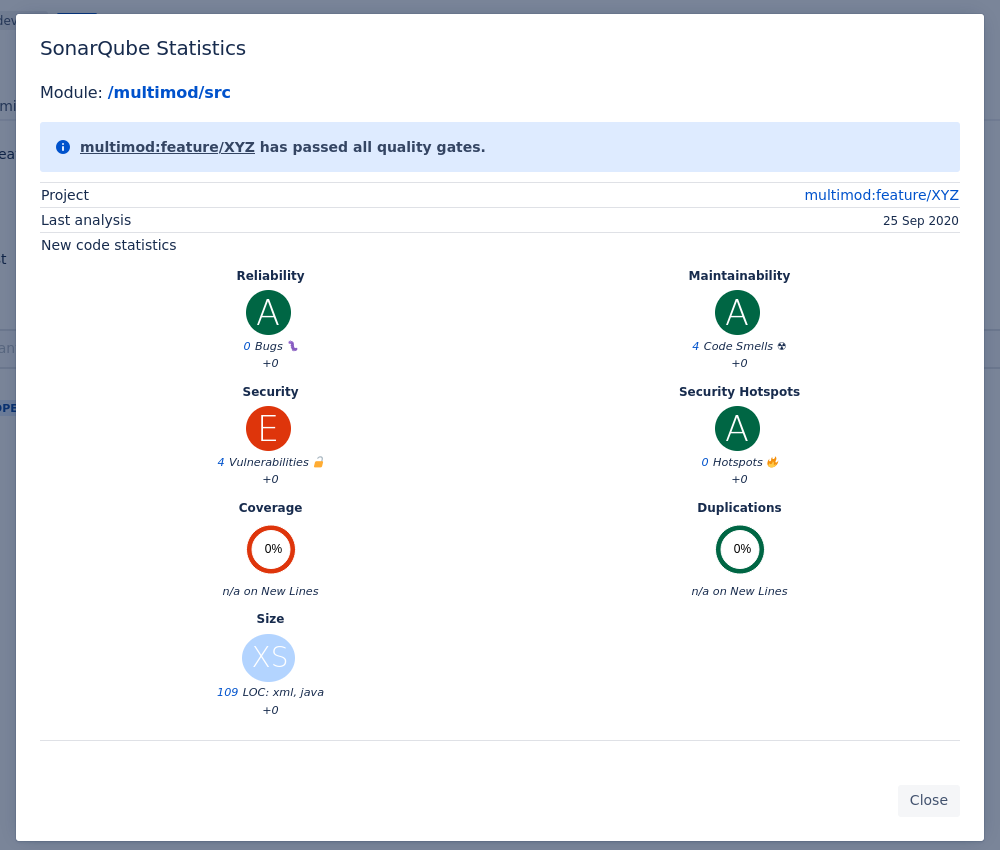The height and width of the screenshot is (850, 1000).
Task: Click the 4 Vulnerabilities count link
Action: point(221,463)
